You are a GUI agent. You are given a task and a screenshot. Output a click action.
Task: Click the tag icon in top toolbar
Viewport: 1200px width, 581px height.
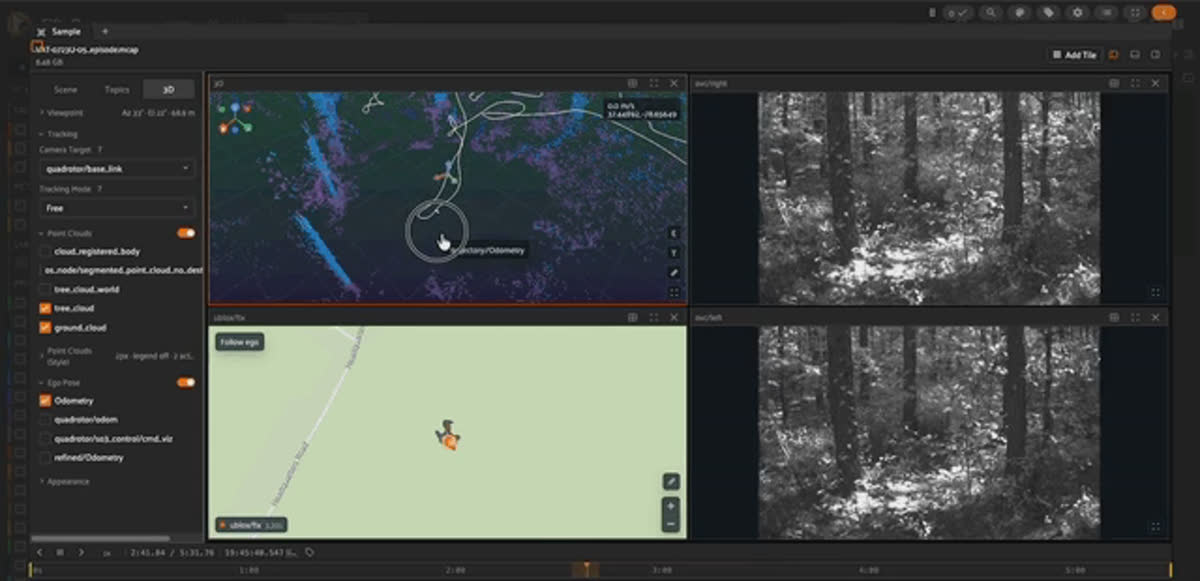click(1048, 13)
